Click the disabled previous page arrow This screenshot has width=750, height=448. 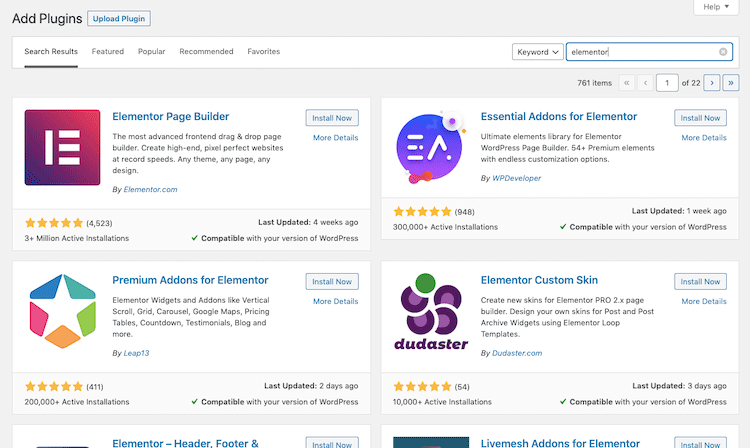645,83
